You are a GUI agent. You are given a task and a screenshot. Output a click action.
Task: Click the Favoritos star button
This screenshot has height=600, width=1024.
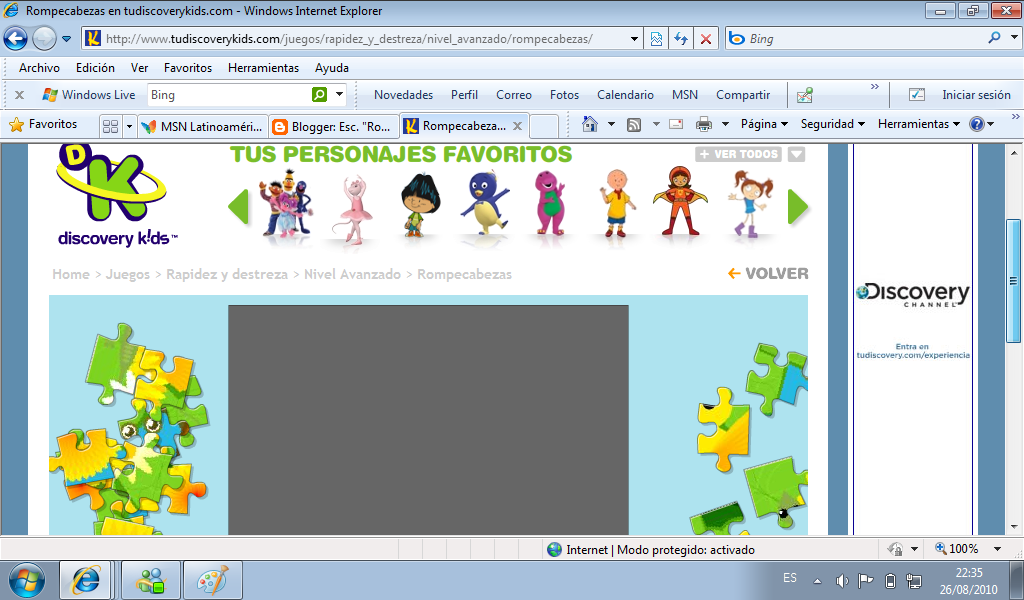click(x=43, y=124)
